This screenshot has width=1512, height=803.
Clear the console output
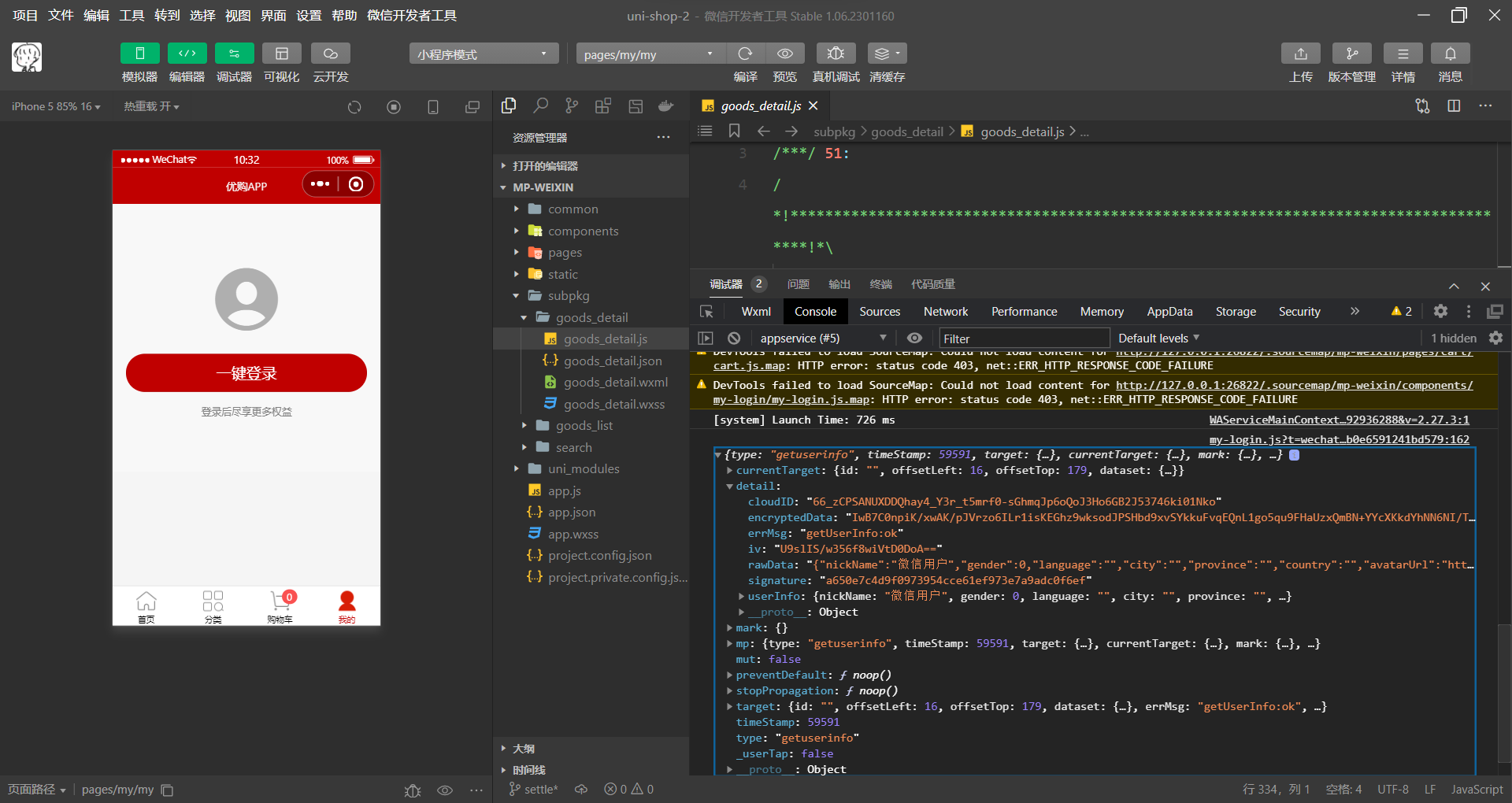tap(734, 338)
